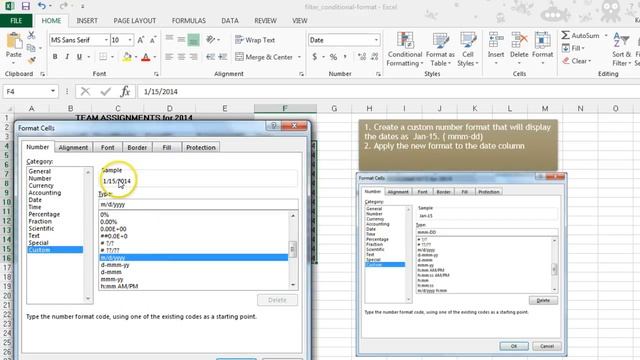Click Clear eraser button

576,61
